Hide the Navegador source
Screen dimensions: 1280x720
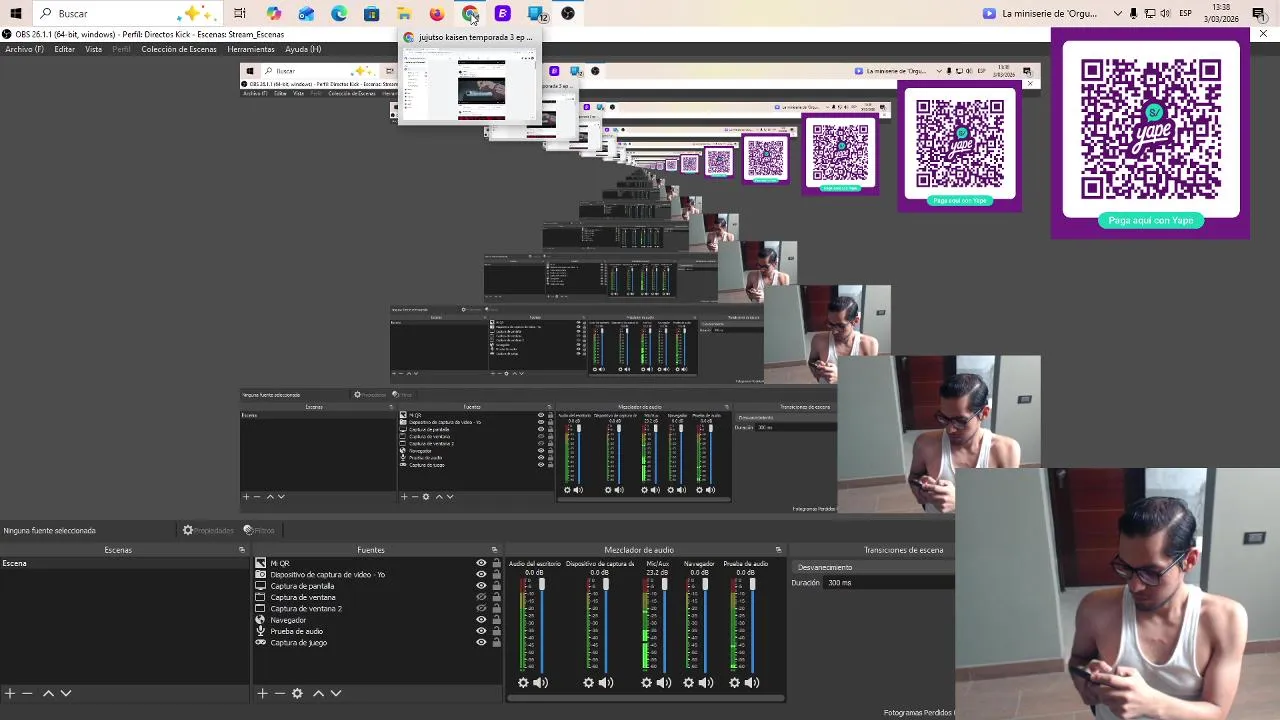(x=481, y=620)
